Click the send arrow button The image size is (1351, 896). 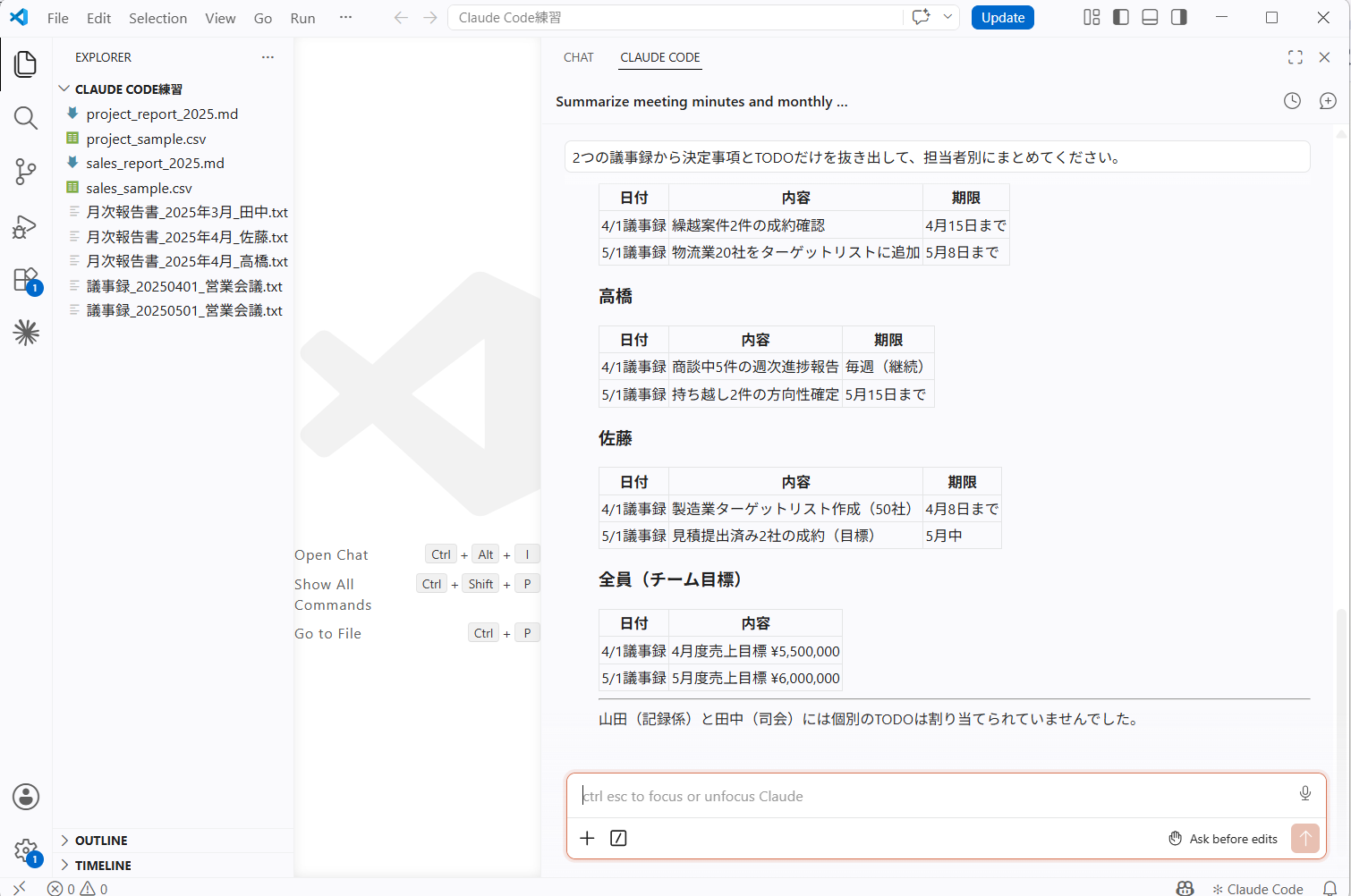1305,838
